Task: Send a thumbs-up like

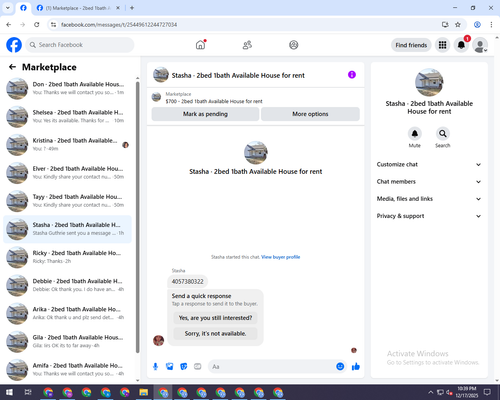Action: click(356, 367)
